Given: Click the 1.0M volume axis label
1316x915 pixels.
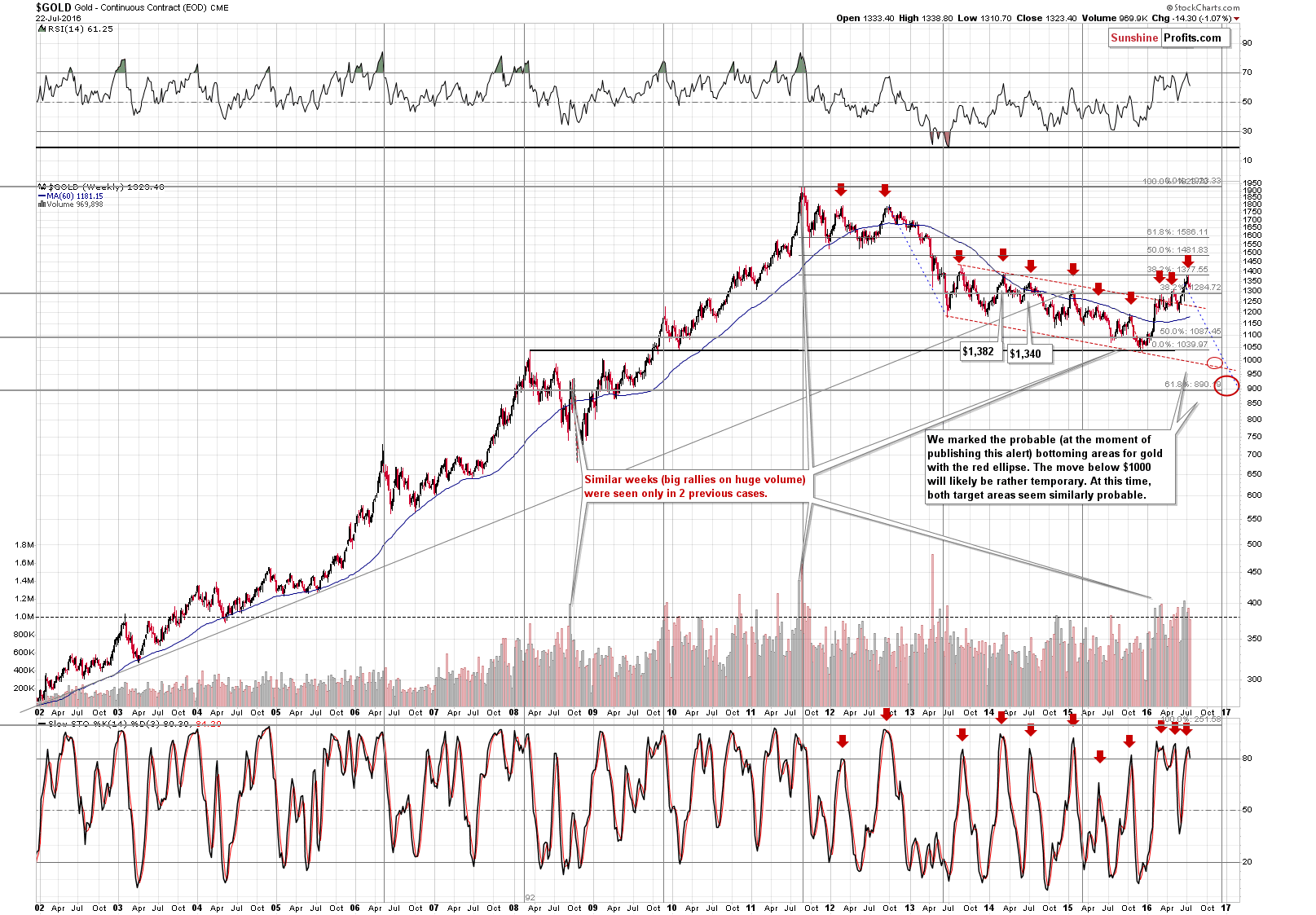Looking at the screenshot, I should (x=24, y=617).
